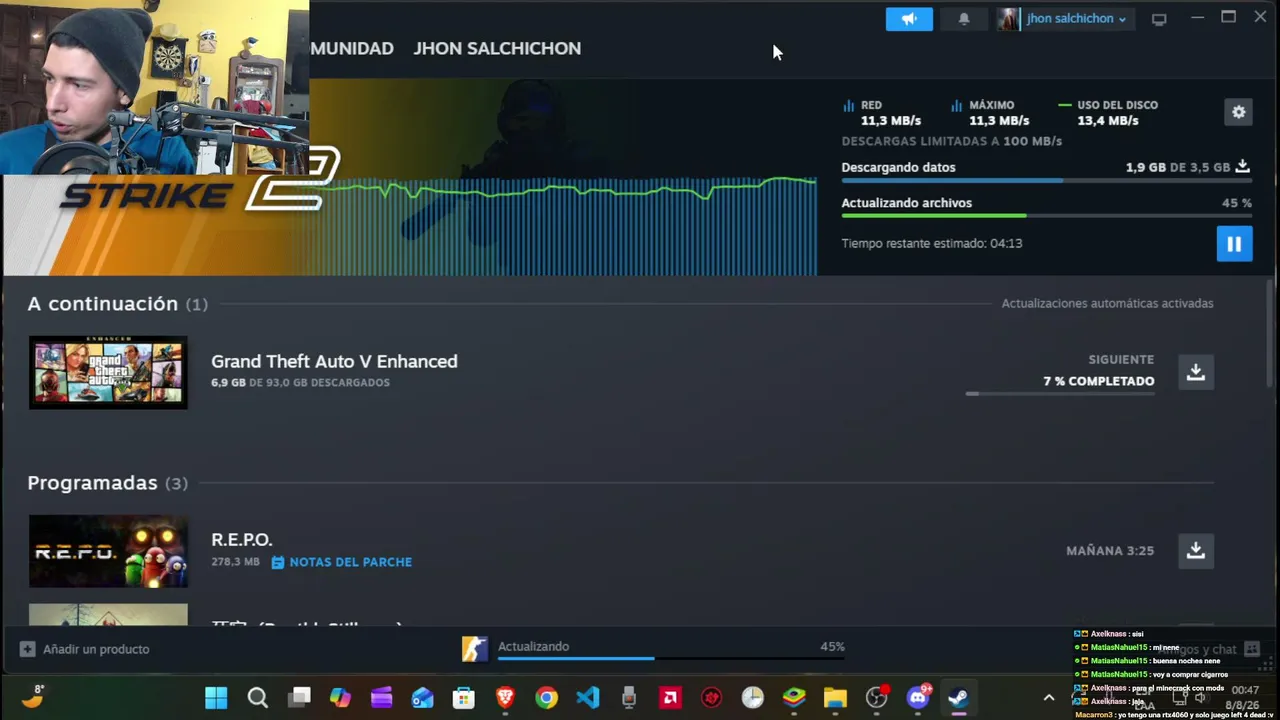Click DESCARGAS LIMITADAS A 100 MB/s text
This screenshot has height=720, width=1280.
tap(952, 141)
